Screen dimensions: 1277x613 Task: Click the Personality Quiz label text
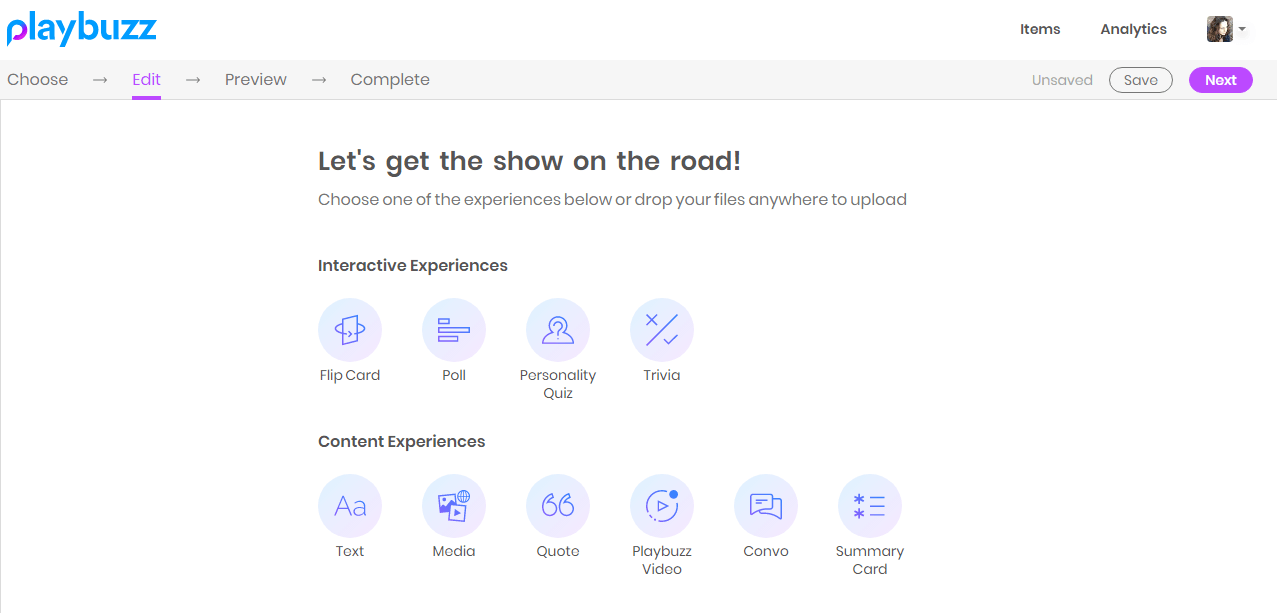pos(558,384)
